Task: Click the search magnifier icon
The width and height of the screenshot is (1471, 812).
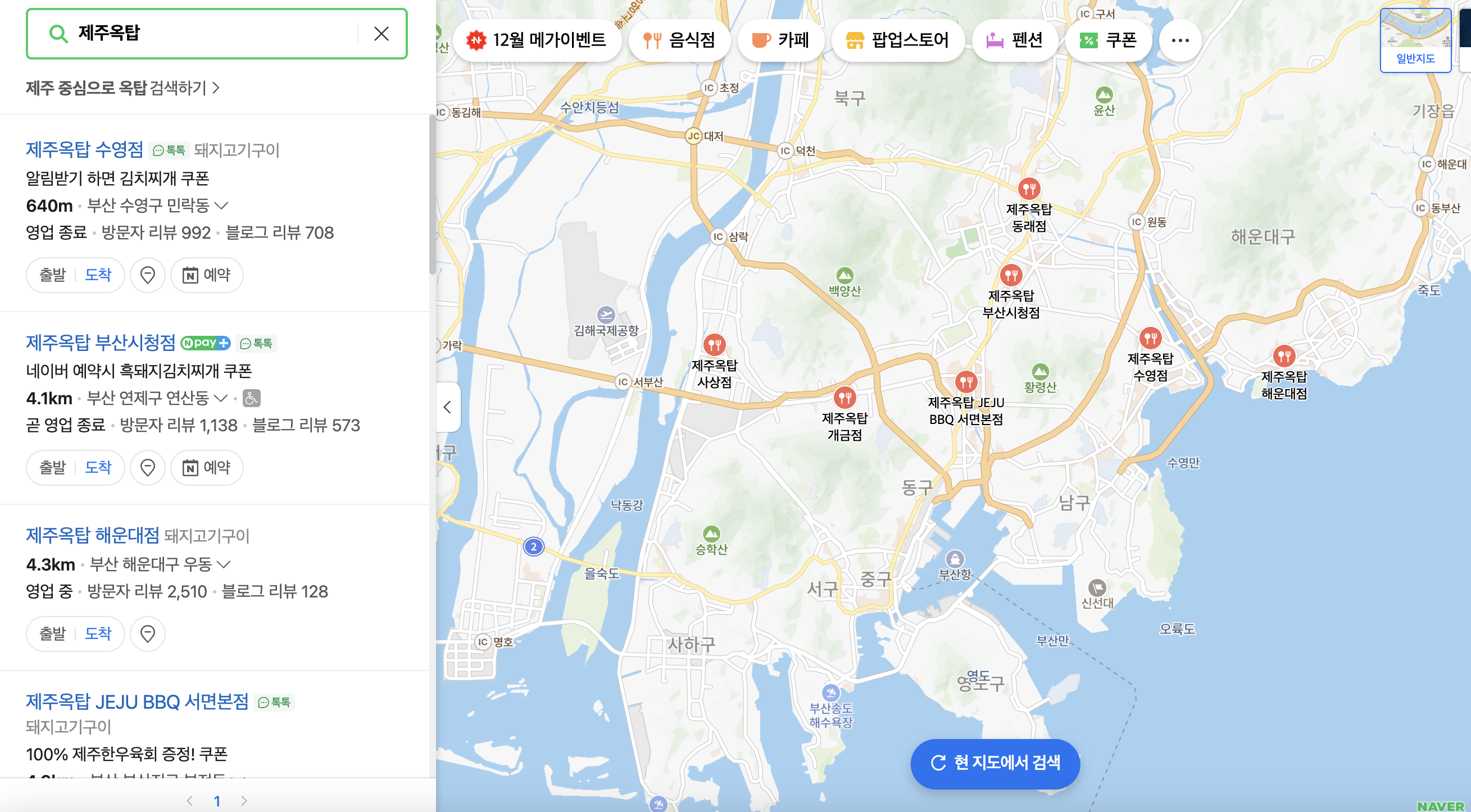Action: 58,34
